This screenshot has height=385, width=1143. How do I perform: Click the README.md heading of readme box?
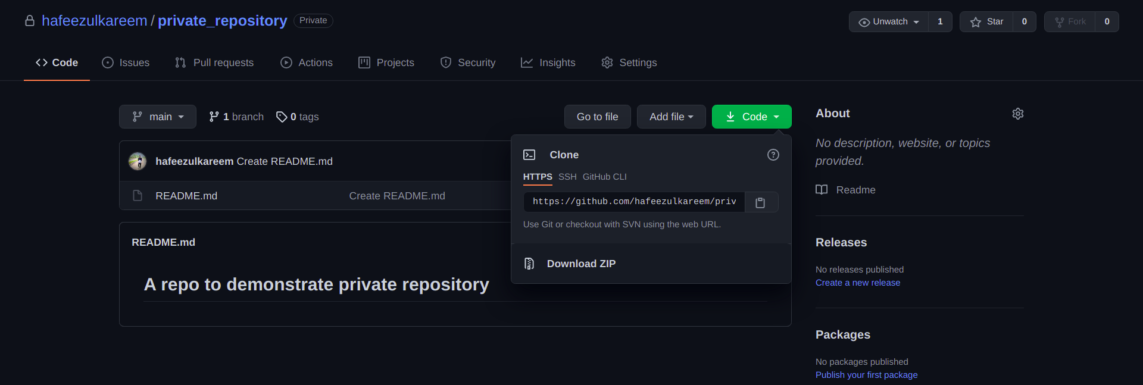coord(163,242)
